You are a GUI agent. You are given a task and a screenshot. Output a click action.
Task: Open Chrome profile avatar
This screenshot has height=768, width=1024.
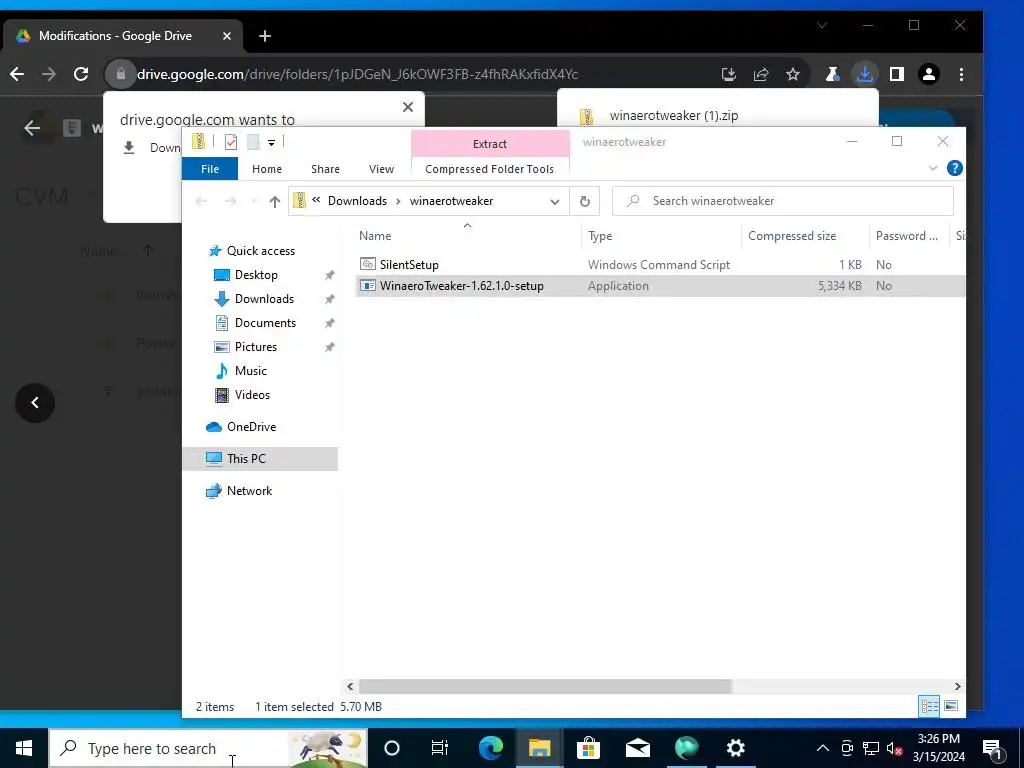pos(929,74)
